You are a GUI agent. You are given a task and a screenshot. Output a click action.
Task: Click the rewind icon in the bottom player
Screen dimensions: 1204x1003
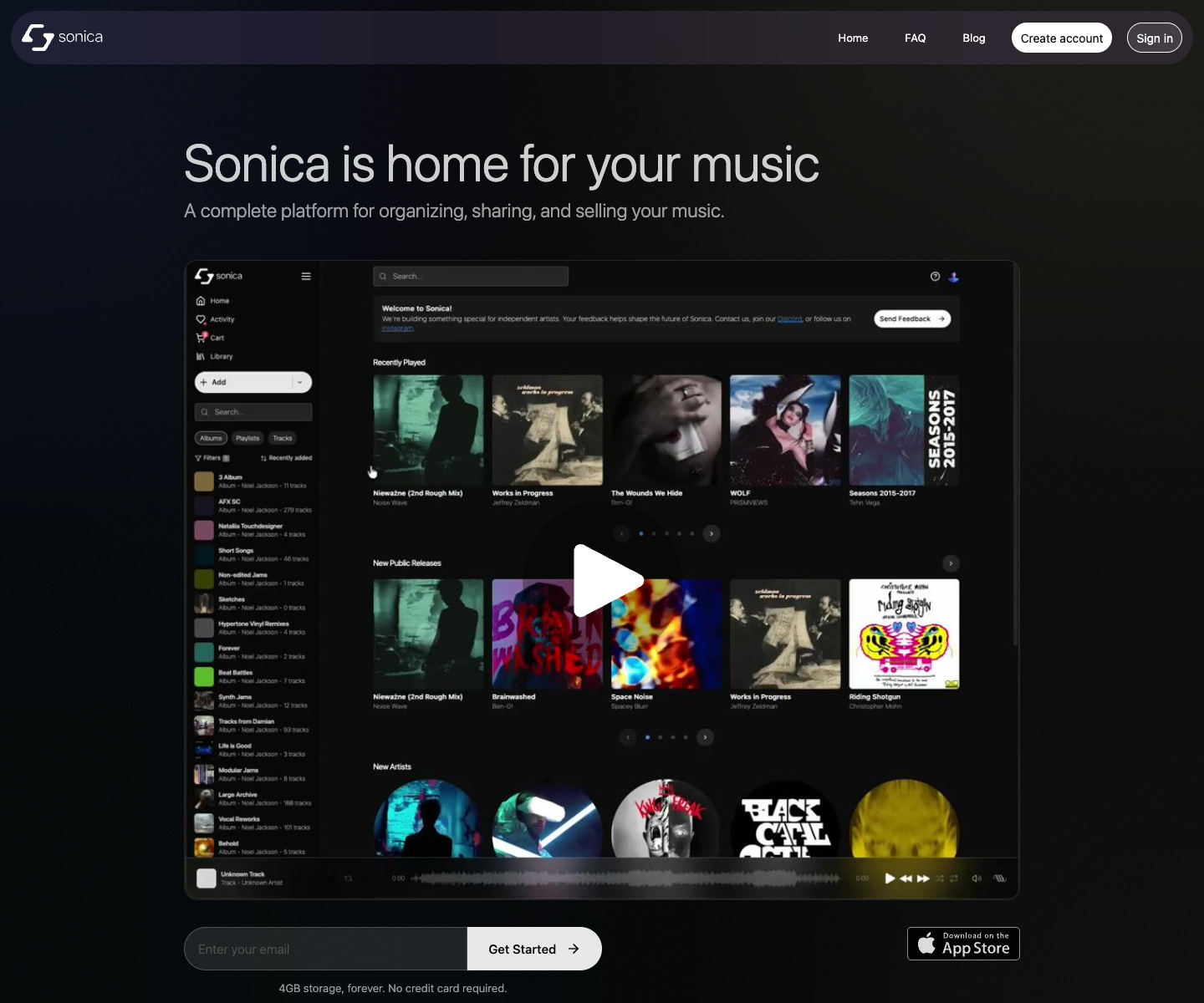click(906, 878)
